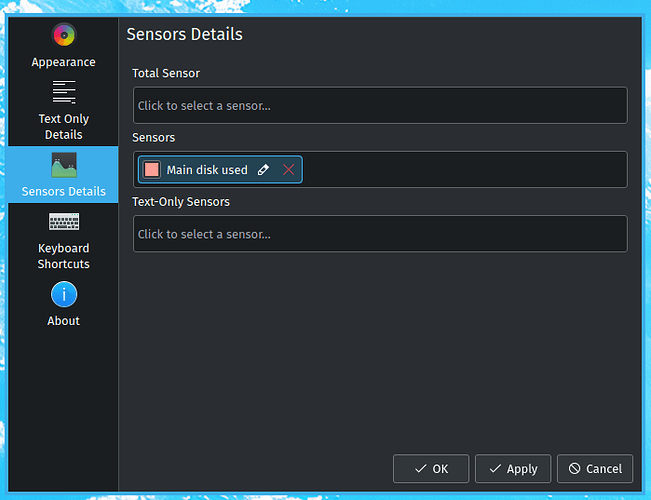
Task: Switch to the Text Only Details page
Action: (64, 127)
